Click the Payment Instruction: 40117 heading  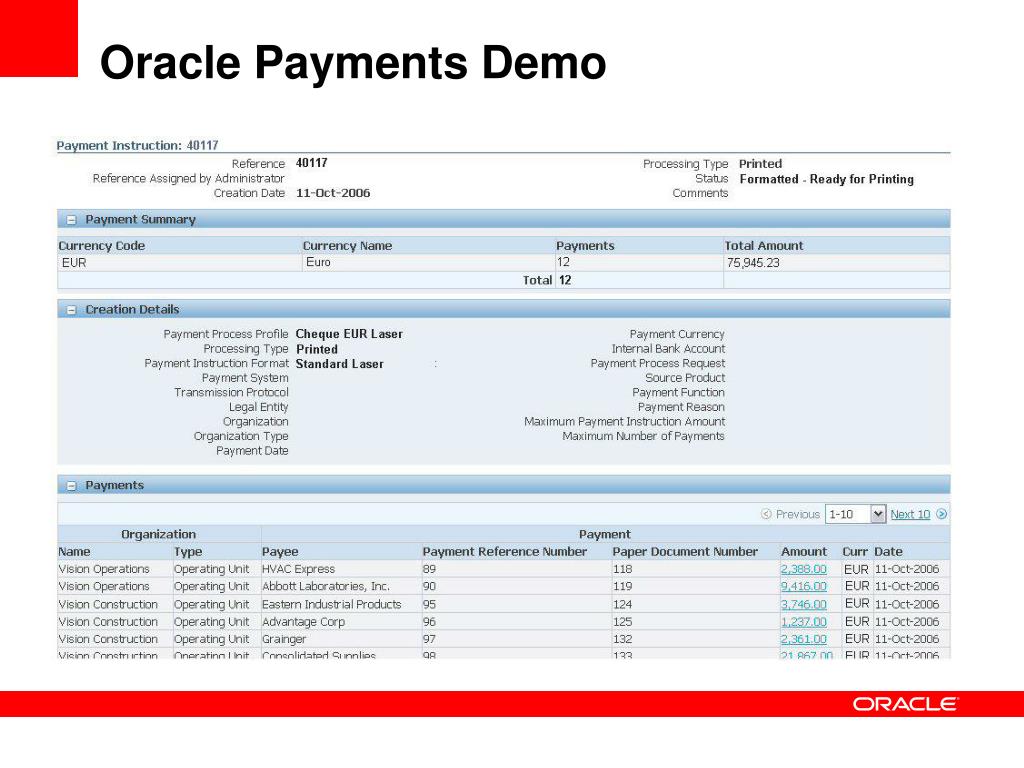pyautogui.click(x=137, y=146)
